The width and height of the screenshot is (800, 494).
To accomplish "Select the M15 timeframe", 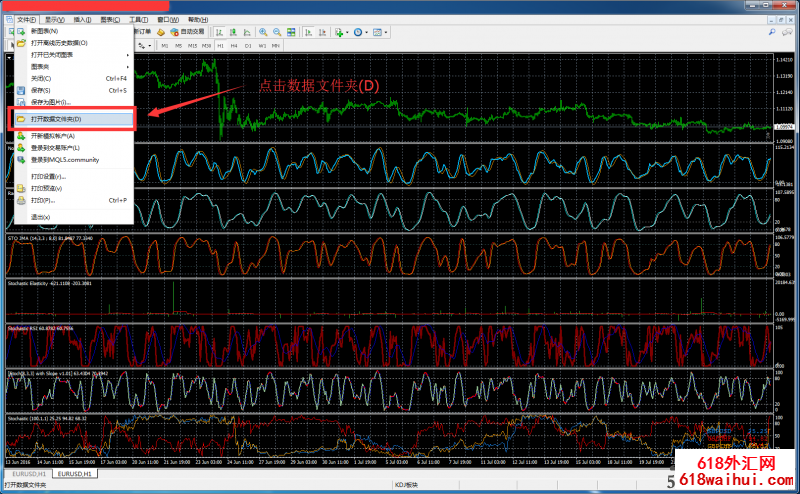I will tap(192, 45).
